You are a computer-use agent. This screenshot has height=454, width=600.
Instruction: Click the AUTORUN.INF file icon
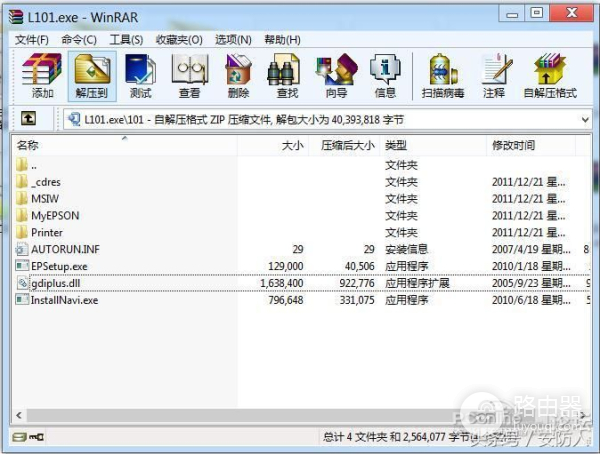coord(22,249)
